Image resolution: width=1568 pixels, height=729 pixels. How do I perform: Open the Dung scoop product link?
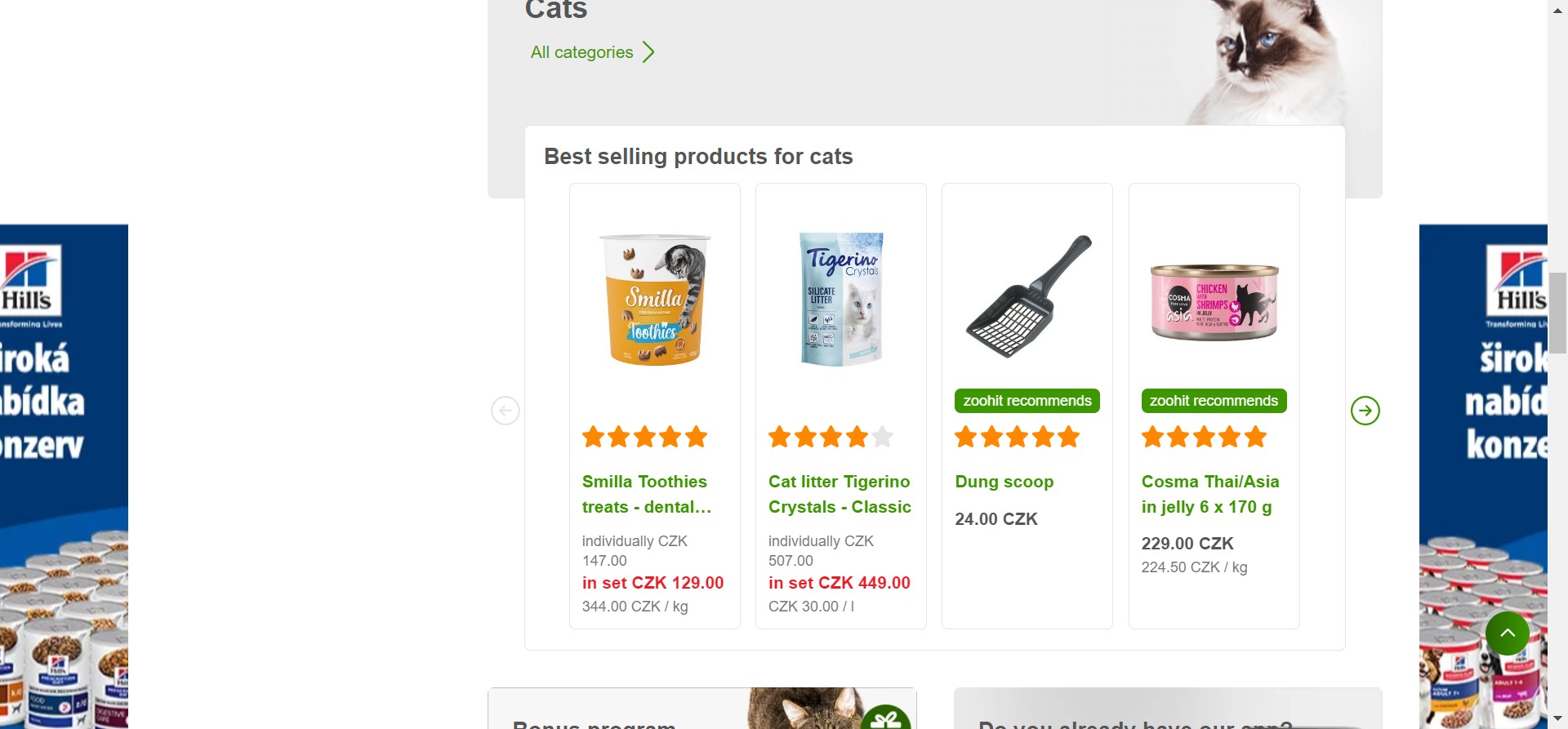tap(1004, 482)
